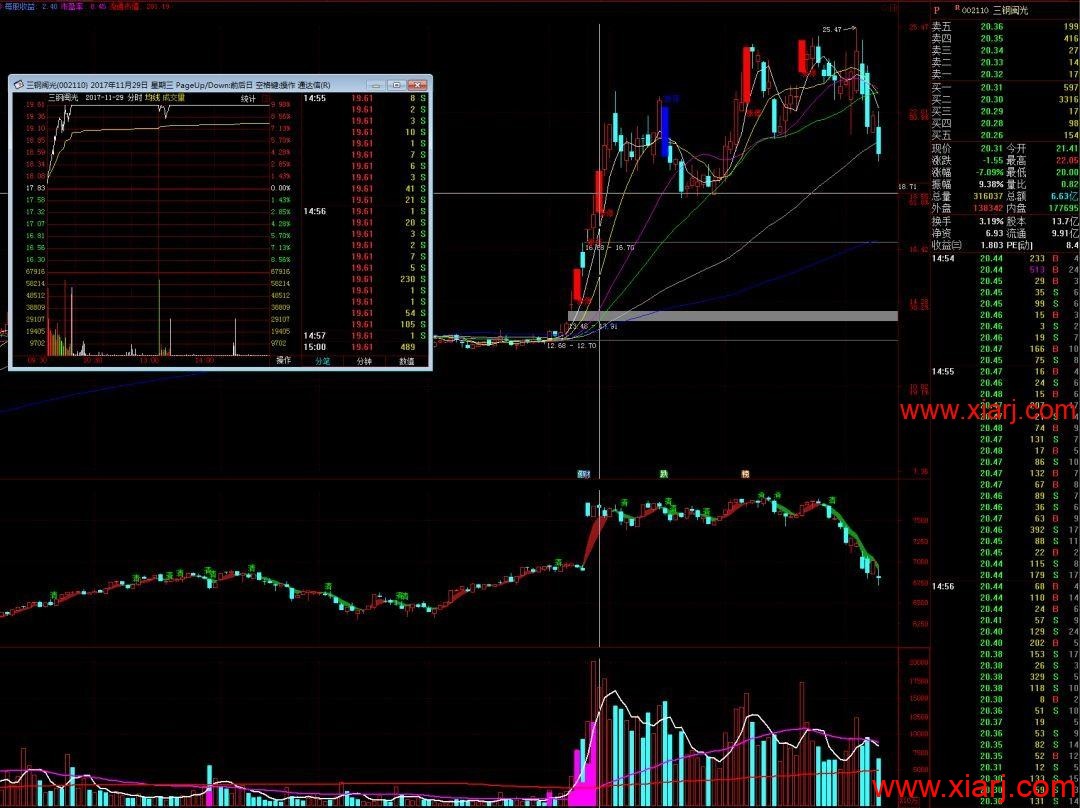Click the 230 volume tick in popup list
1080x808 pixels.
coord(406,279)
